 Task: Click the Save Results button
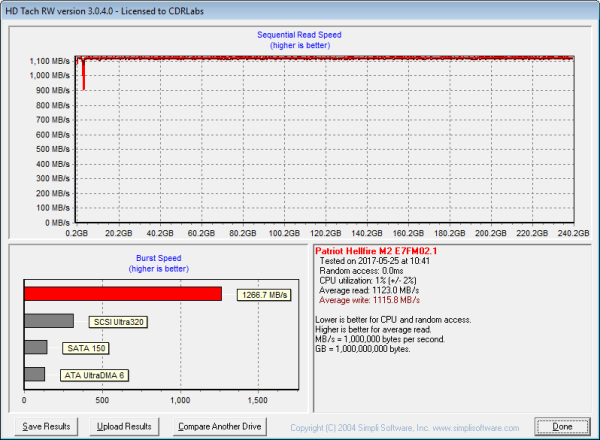[47, 426]
